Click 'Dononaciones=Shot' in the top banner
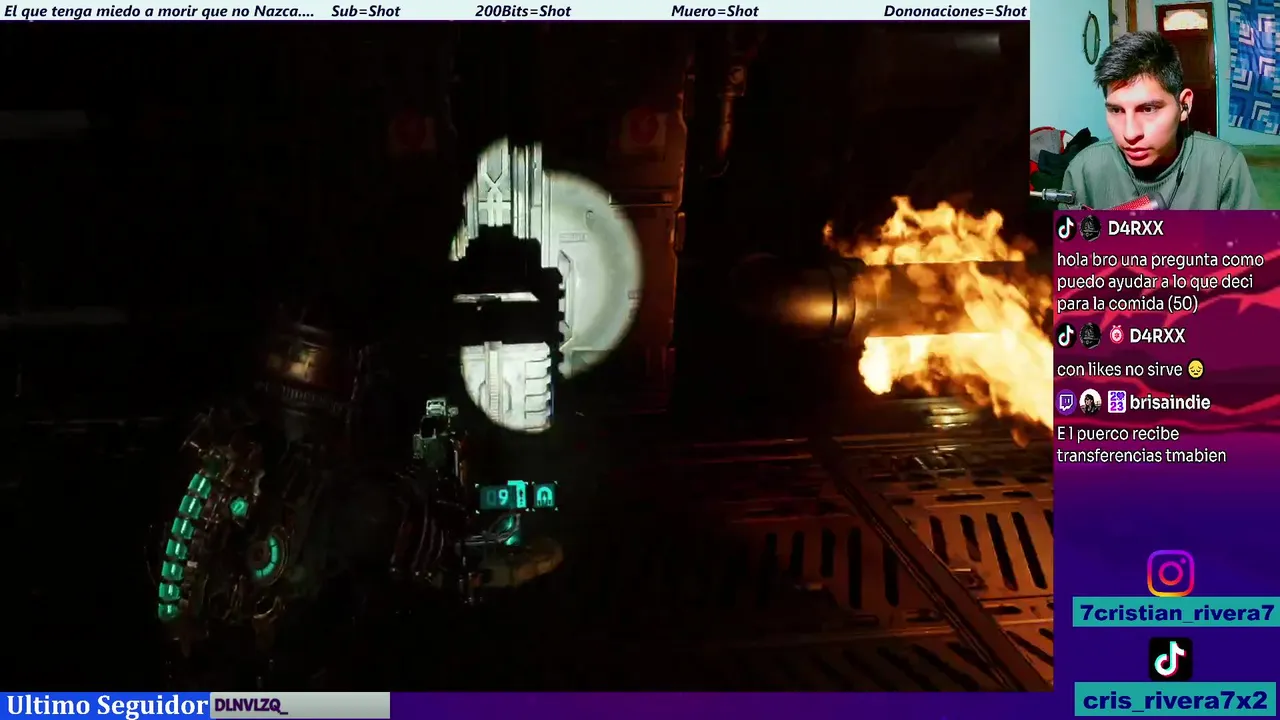Screen dimensions: 1280x720 [x=955, y=11]
